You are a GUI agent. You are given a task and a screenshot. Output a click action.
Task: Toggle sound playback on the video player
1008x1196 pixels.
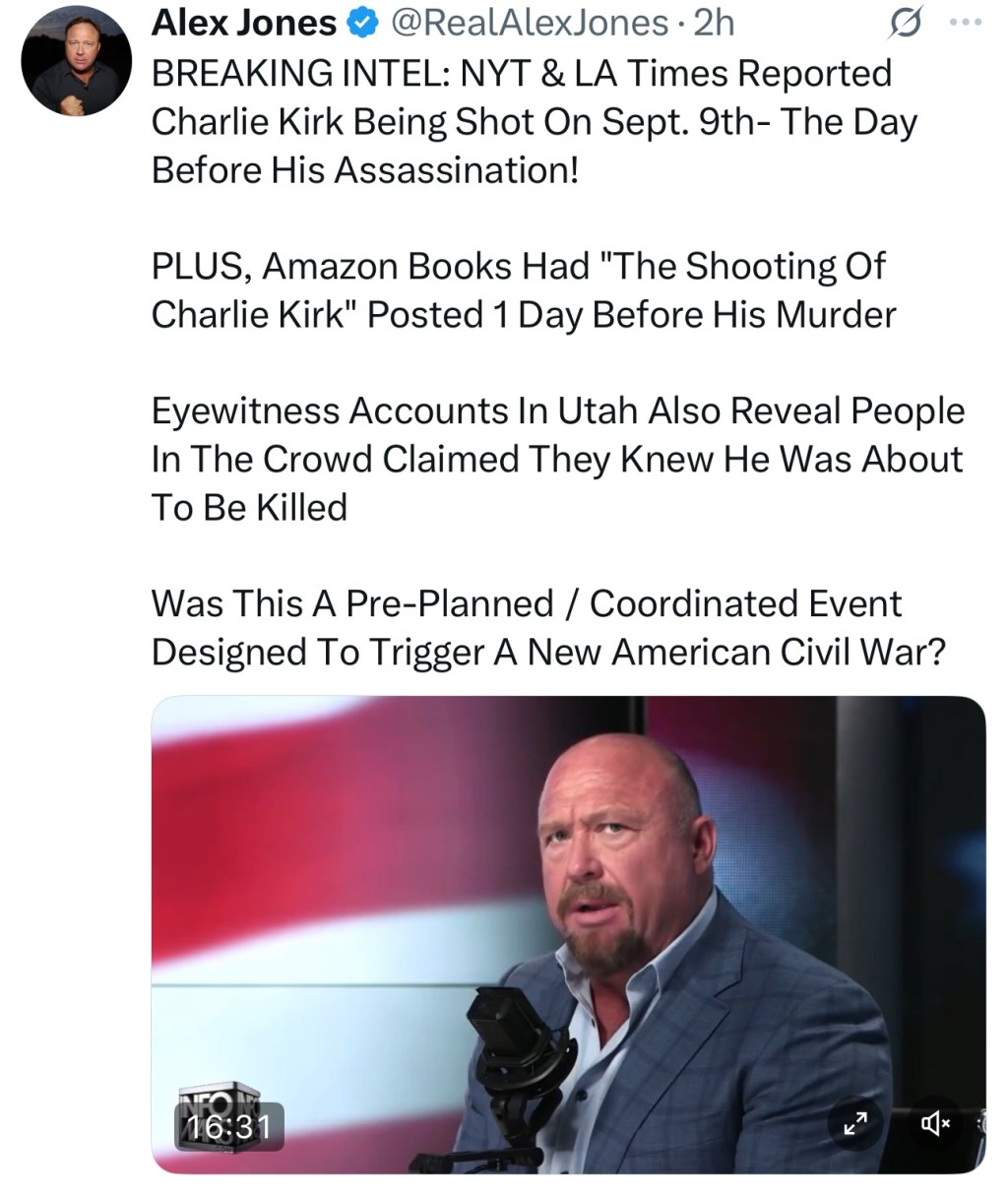click(x=937, y=1121)
